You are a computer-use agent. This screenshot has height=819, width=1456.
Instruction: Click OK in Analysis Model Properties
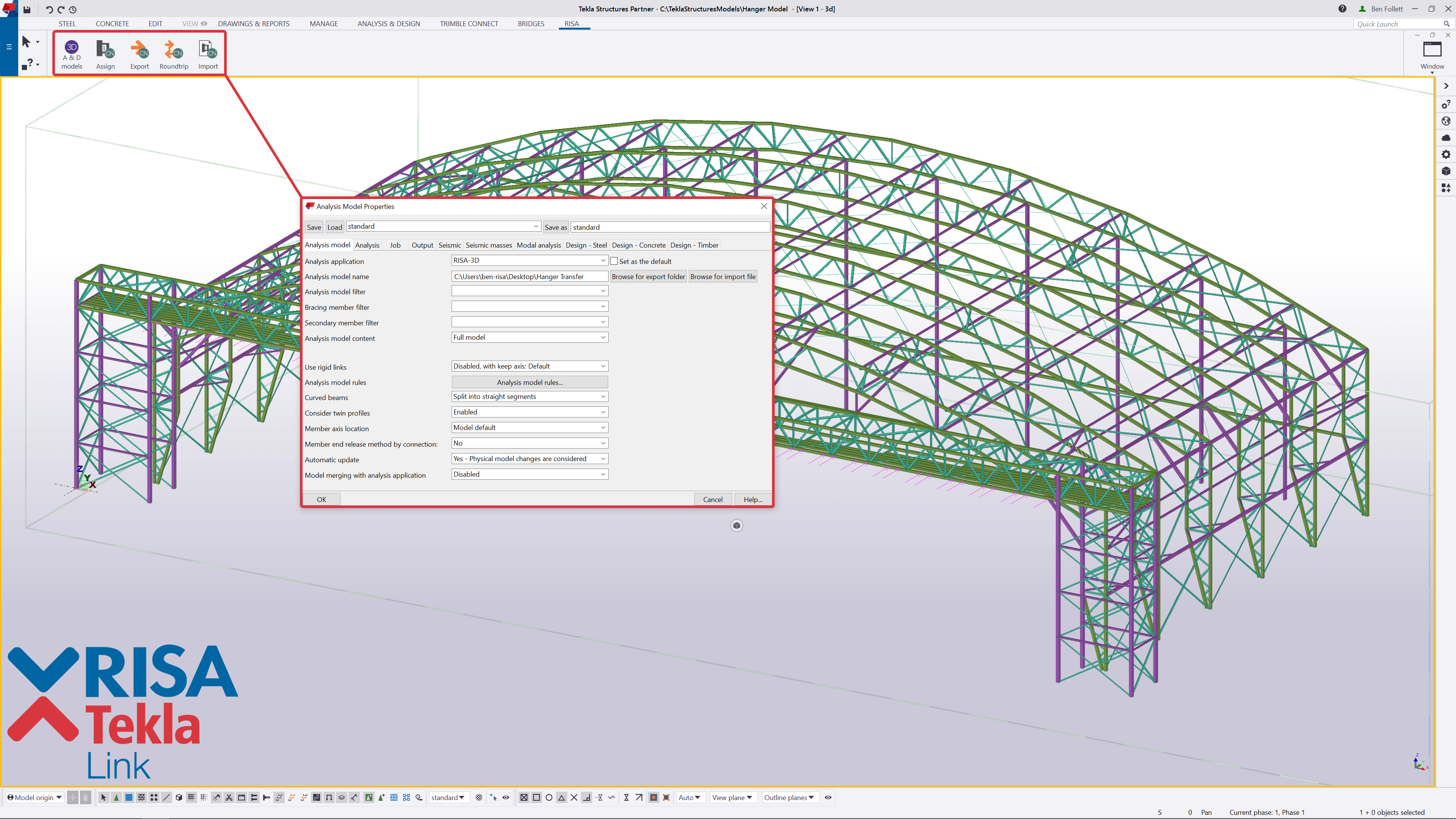point(322,500)
